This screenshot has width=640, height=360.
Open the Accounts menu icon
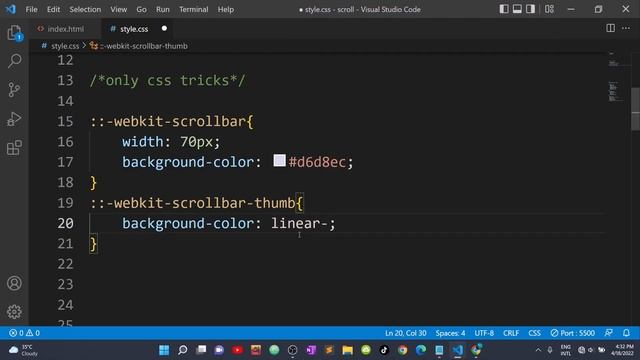[x=14, y=283]
